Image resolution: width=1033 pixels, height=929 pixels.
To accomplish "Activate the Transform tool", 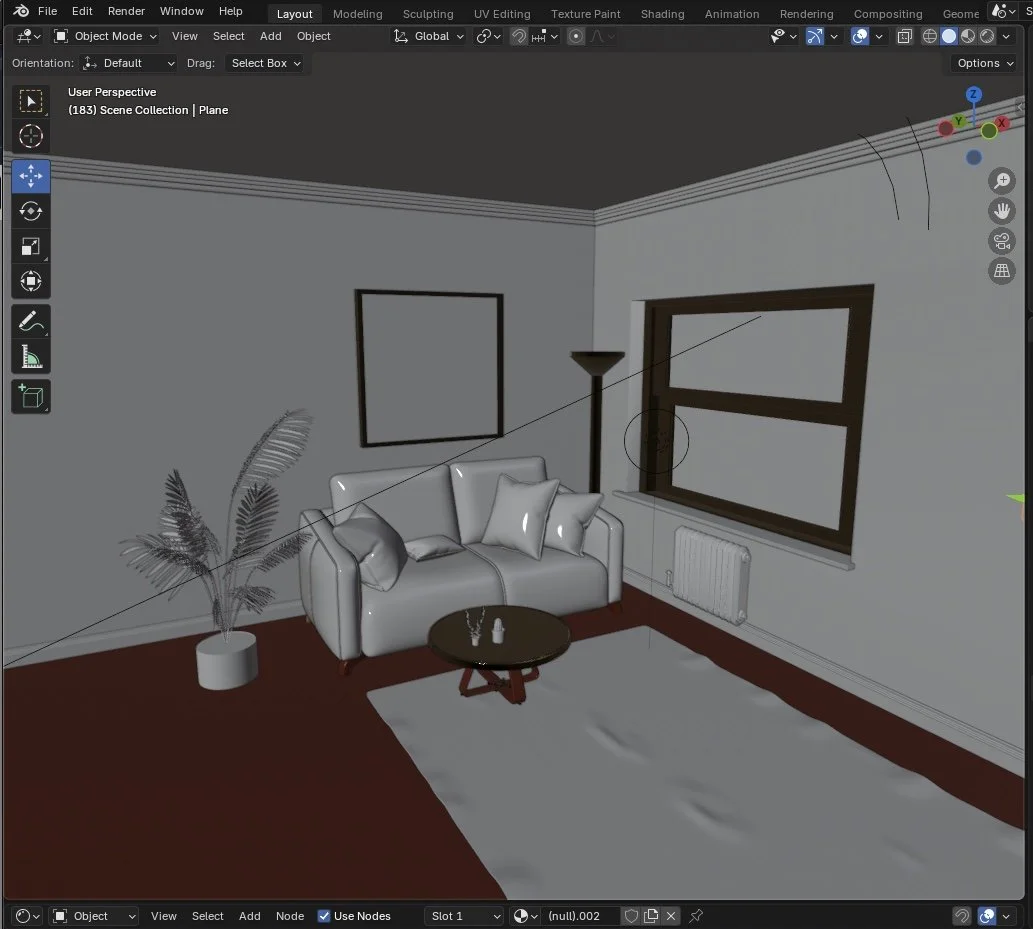I will point(31,281).
